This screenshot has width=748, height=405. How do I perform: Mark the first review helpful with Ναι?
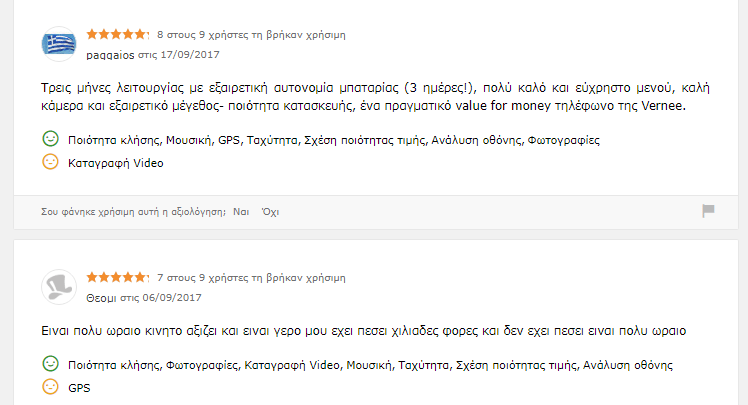(240, 212)
